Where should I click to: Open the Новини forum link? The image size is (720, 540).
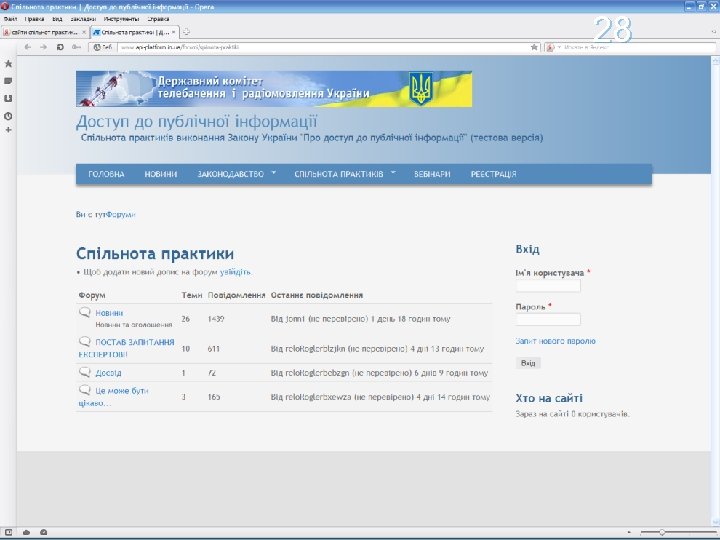coord(109,313)
